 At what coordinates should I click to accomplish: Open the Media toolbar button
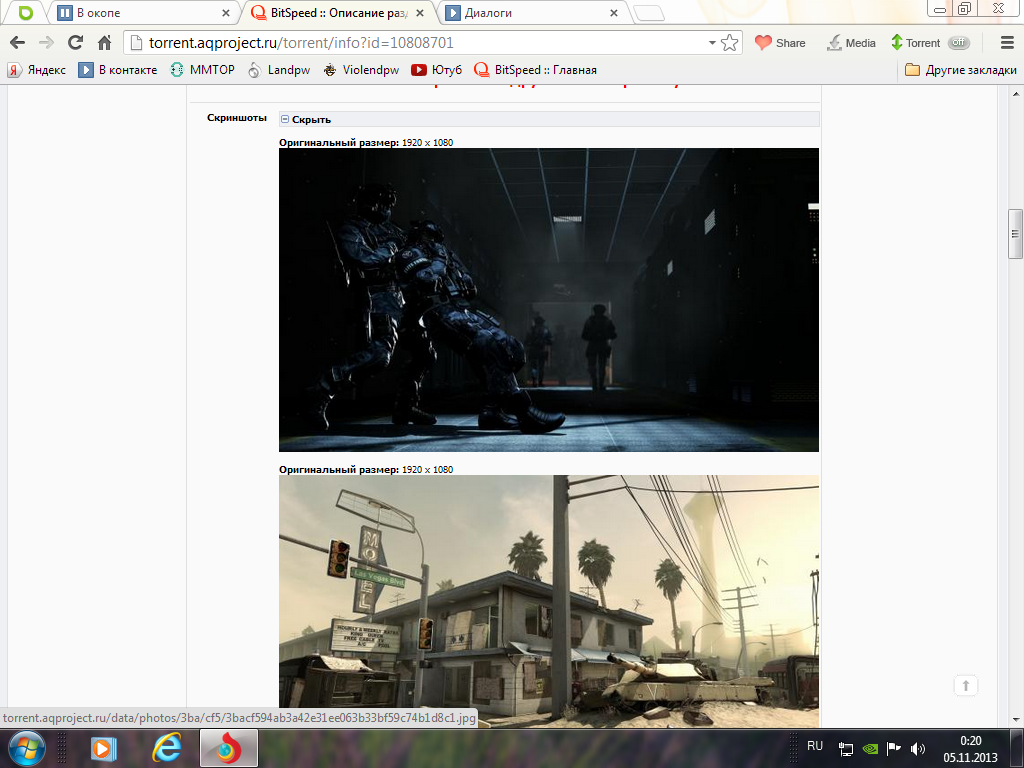coord(851,43)
